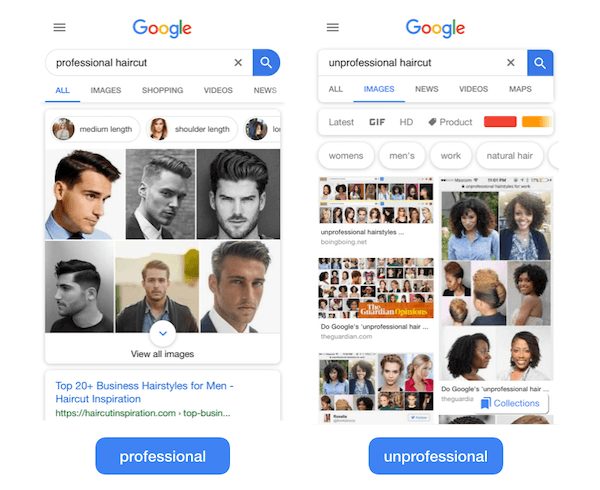Click the search magnifier for unprofessional haircut
This screenshot has height=490, width=600.
(540, 63)
